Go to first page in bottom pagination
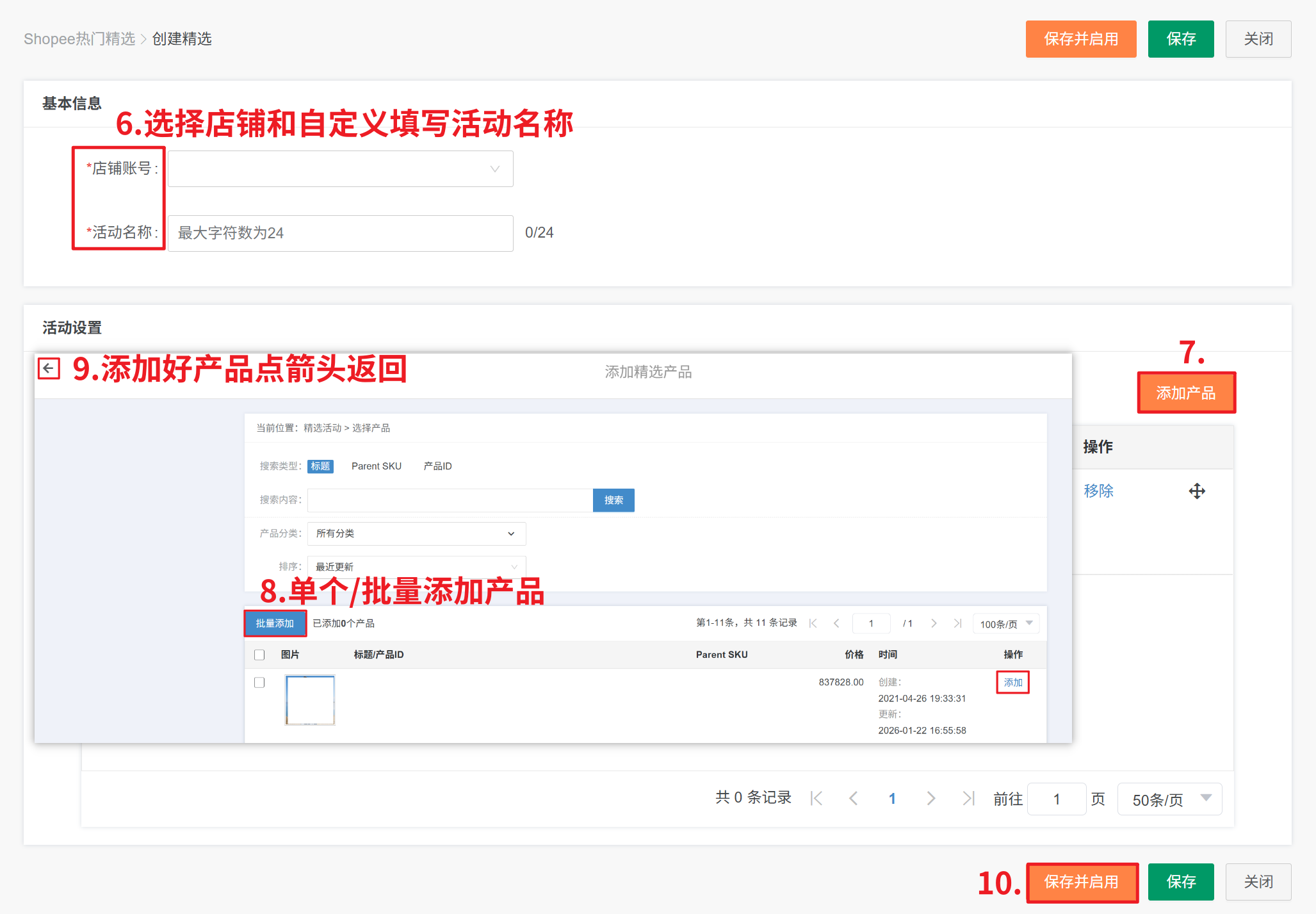1316x914 pixels. click(816, 798)
